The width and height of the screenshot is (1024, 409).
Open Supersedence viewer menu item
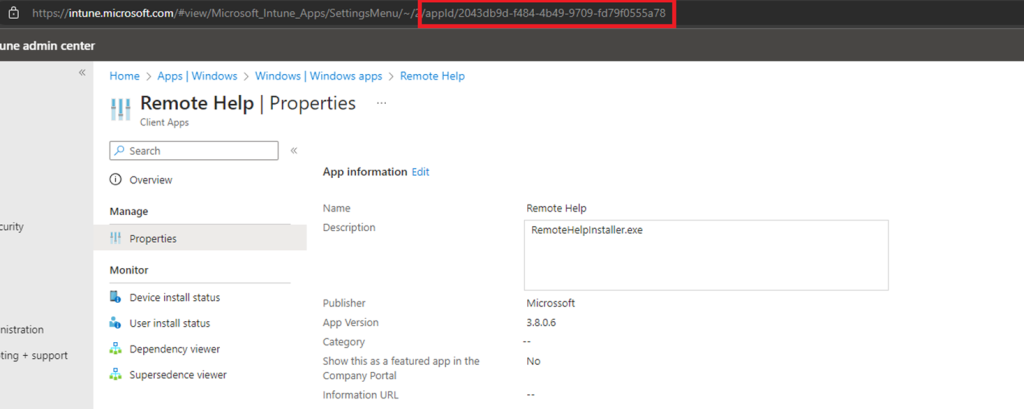(x=177, y=375)
